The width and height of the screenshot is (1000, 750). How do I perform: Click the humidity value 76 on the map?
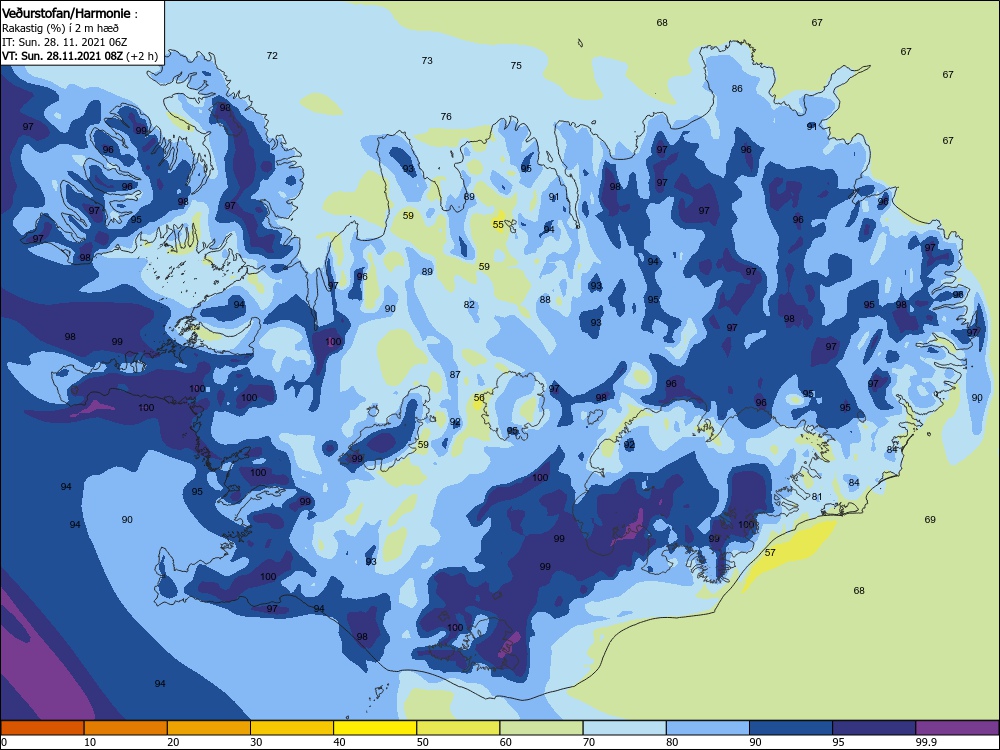446,117
